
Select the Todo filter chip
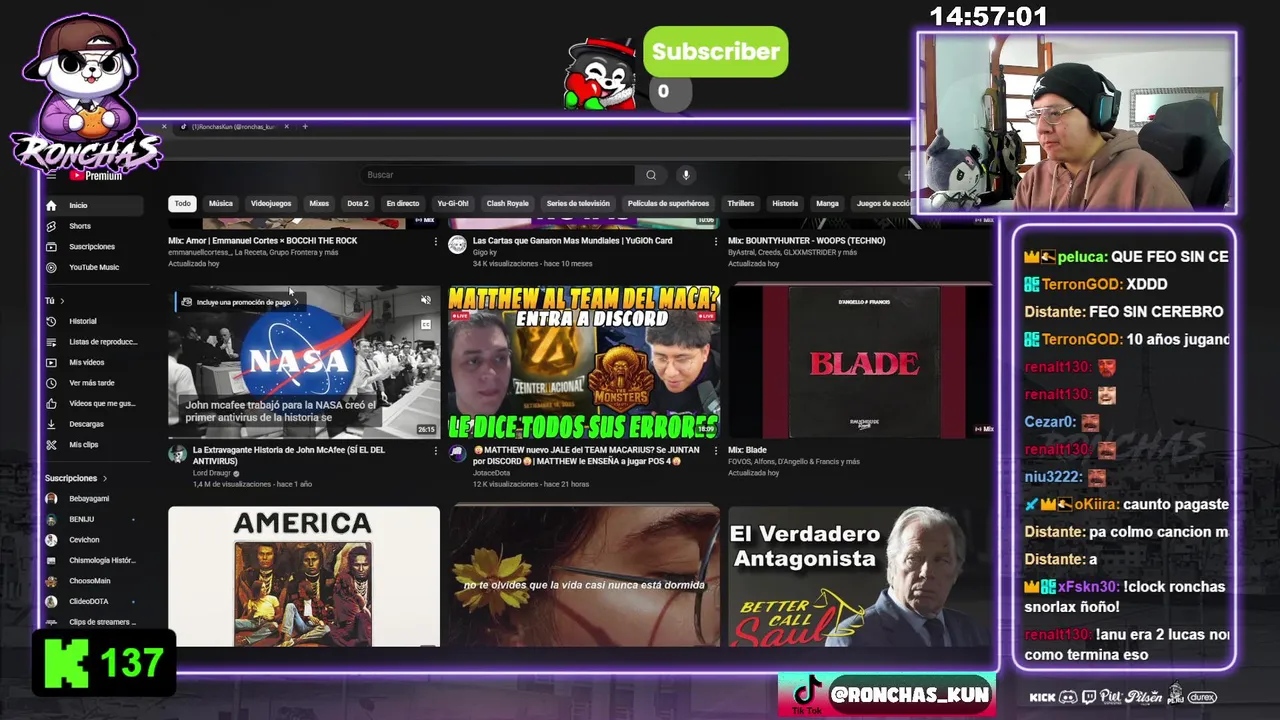click(182, 204)
